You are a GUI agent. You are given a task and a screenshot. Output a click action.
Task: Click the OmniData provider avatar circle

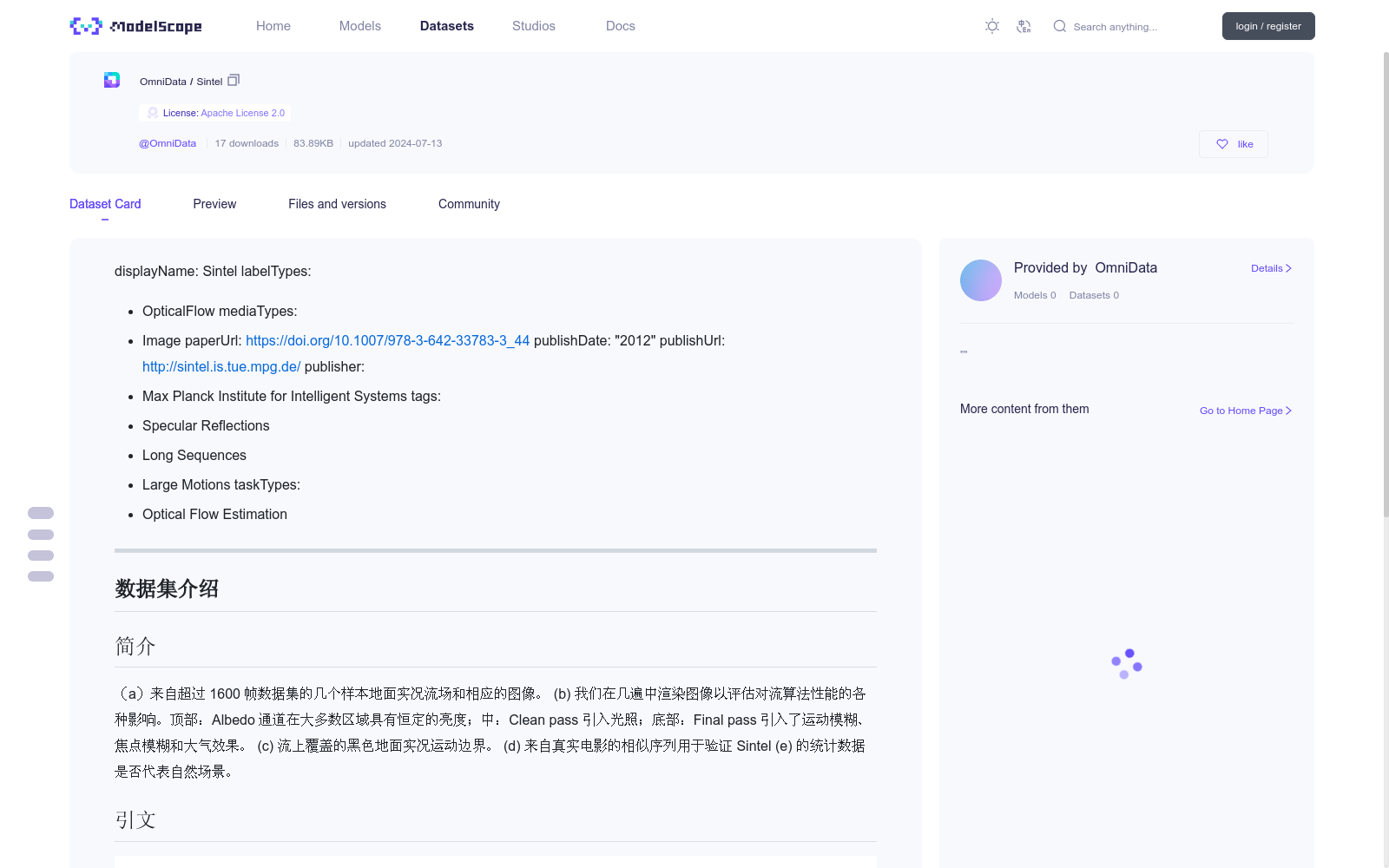click(981, 280)
